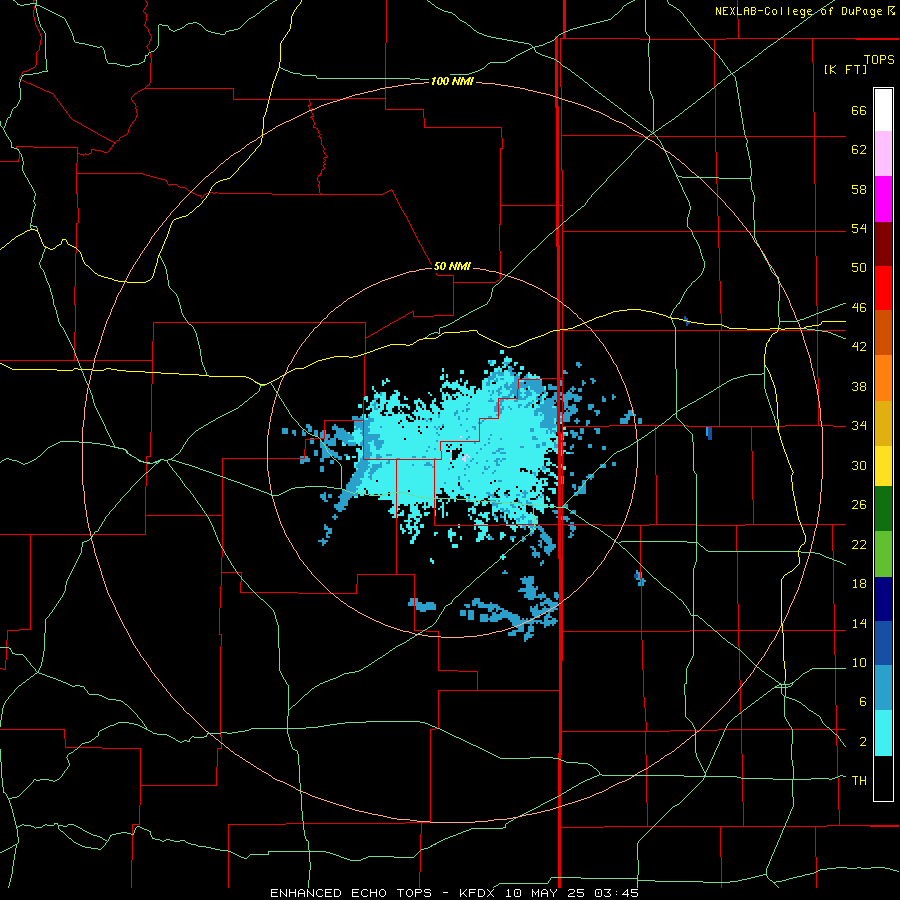The height and width of the screenshot is (900, 900).
Task: Click the legend value 54
Action: click(859, 228)
